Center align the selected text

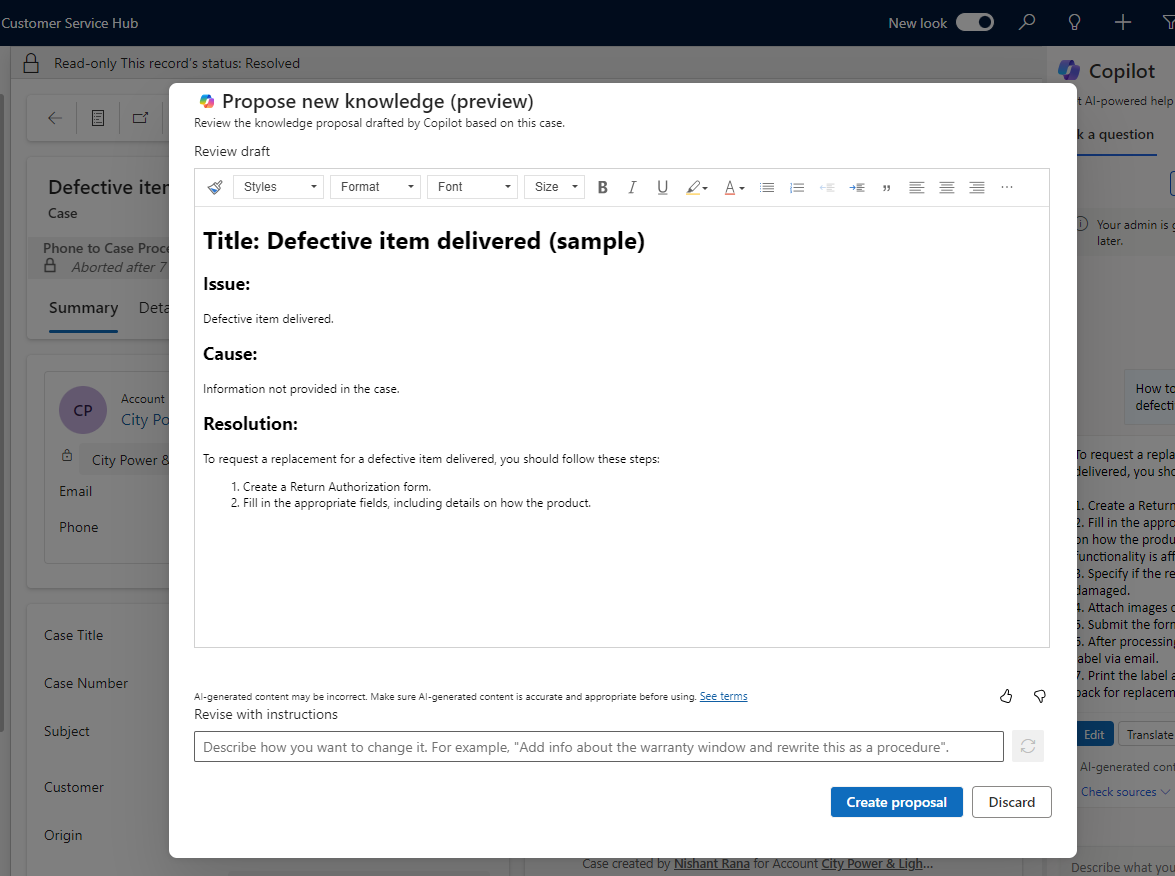(946, 187)
